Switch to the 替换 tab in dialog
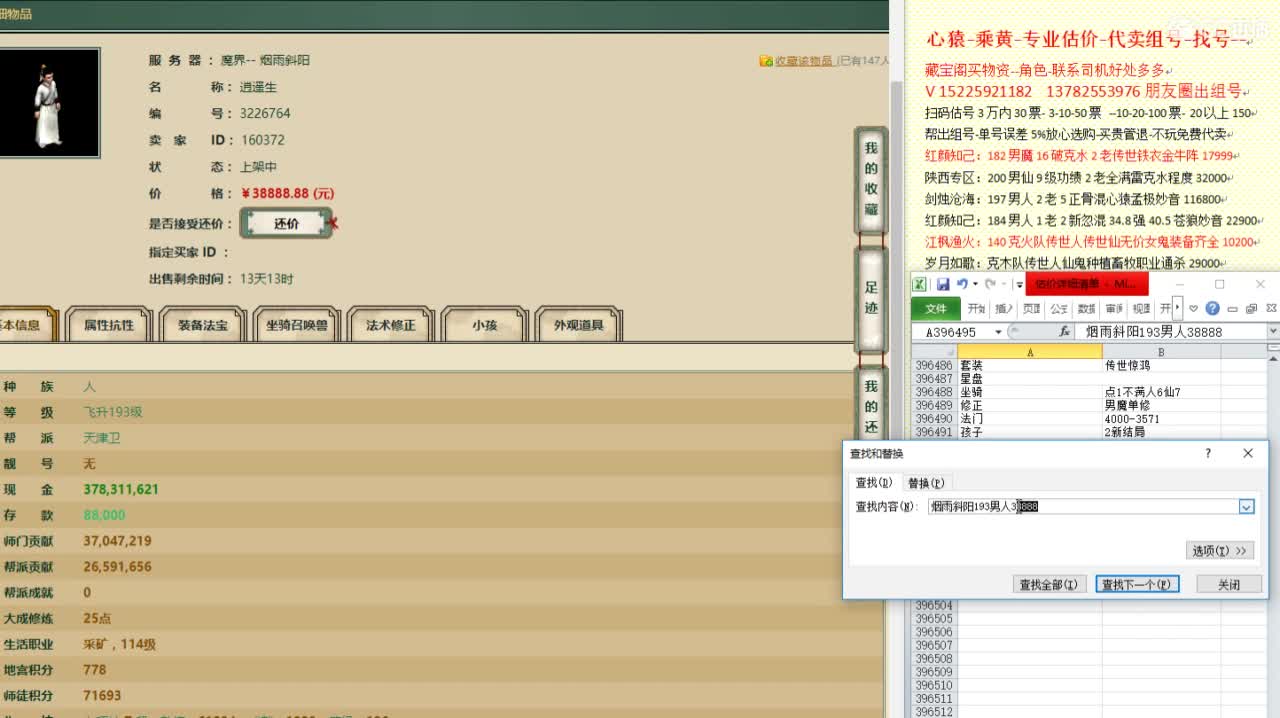 (926, 483)
